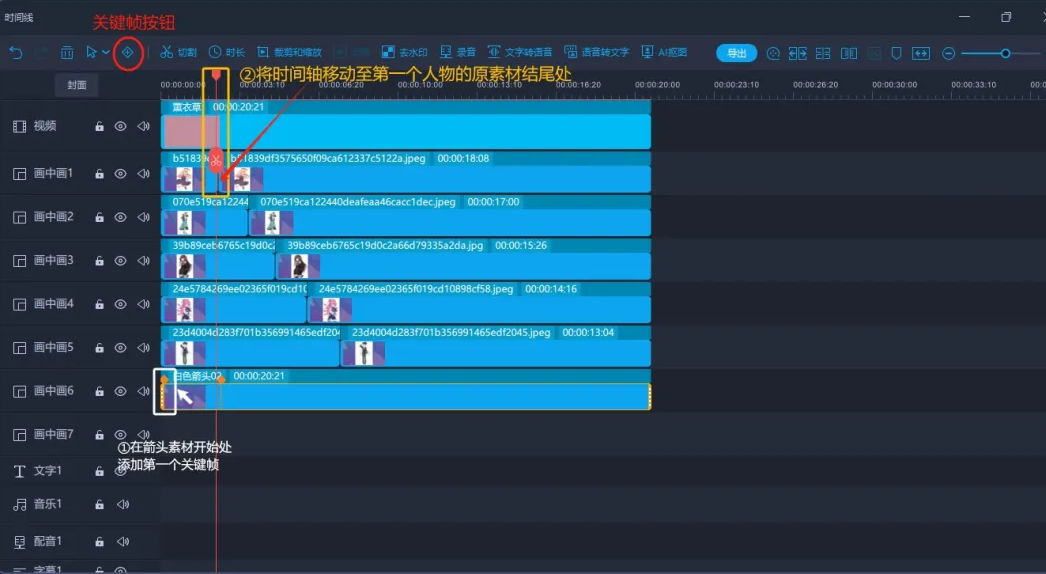
Task: Select clip 24e5784269ee...jpeg on 画中画4
Action: tap(480, 302)
